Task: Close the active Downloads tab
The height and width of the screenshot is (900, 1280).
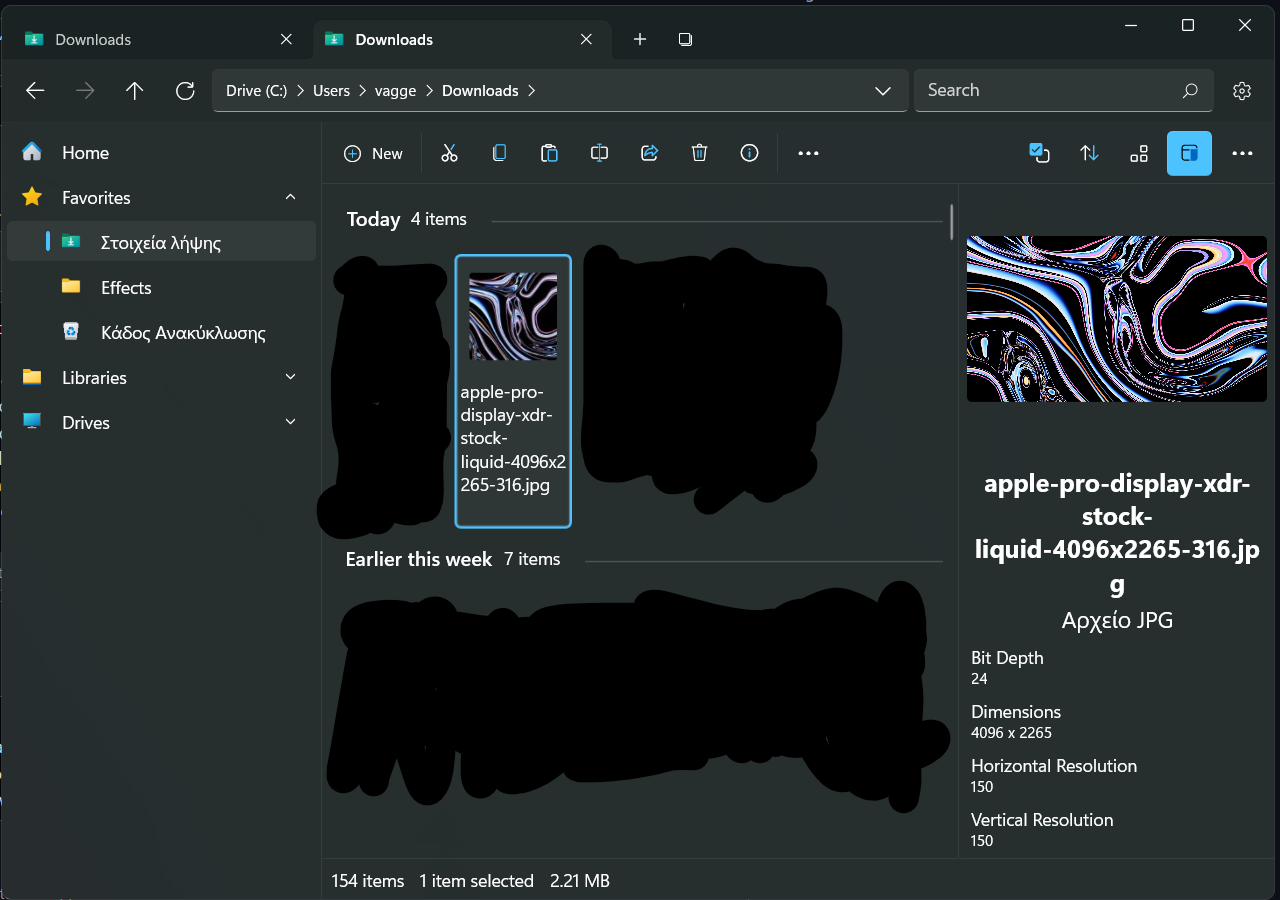Action: point(586,39)
